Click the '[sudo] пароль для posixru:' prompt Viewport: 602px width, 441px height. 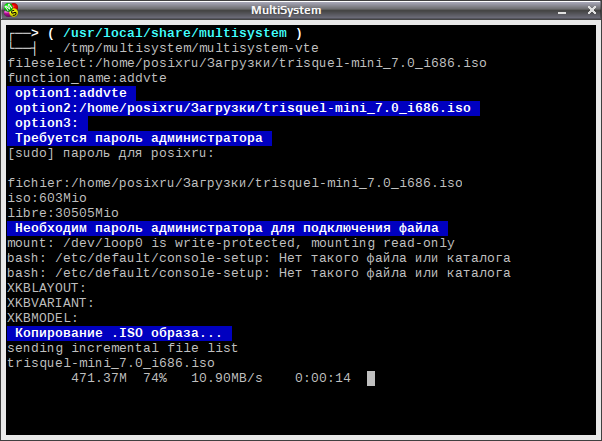coord(111,153)
